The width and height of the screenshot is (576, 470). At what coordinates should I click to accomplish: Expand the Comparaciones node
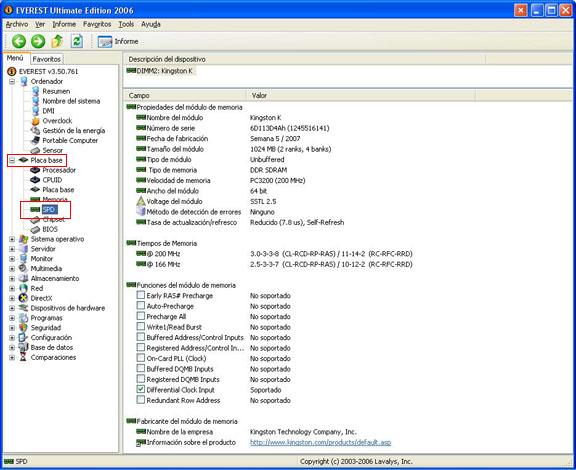(x=12, y=357)
